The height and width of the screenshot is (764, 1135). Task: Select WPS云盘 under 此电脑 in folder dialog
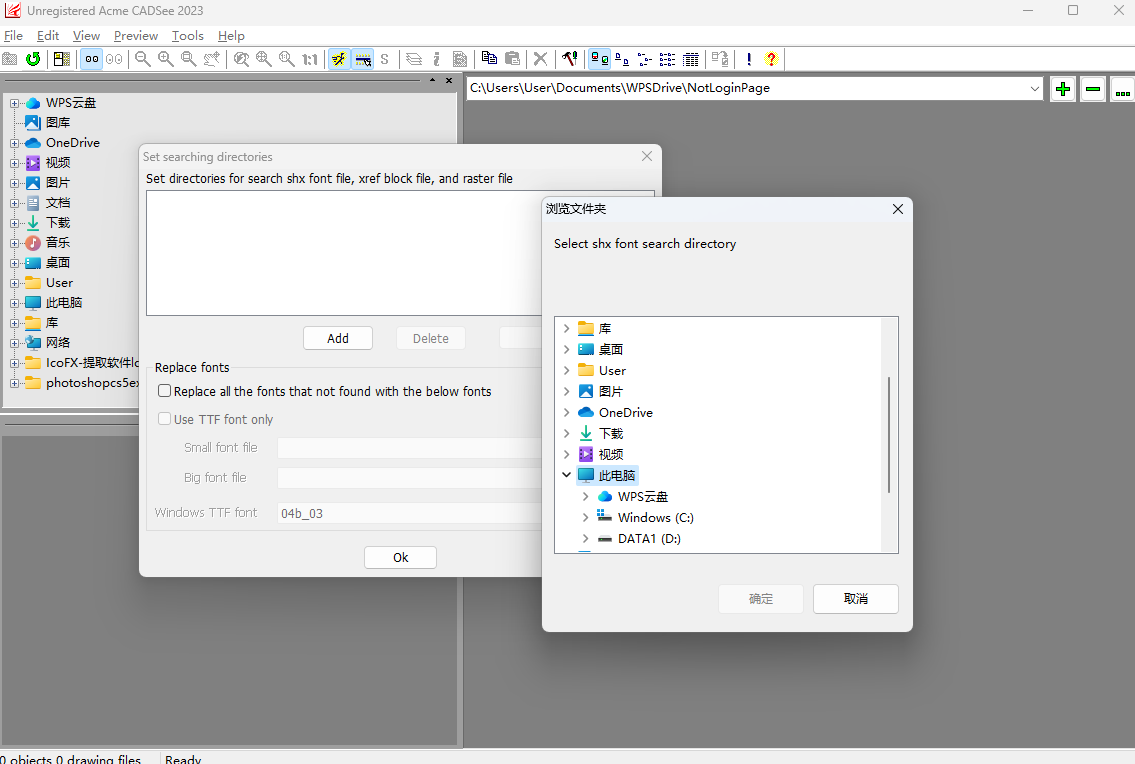tap(642, 496)
